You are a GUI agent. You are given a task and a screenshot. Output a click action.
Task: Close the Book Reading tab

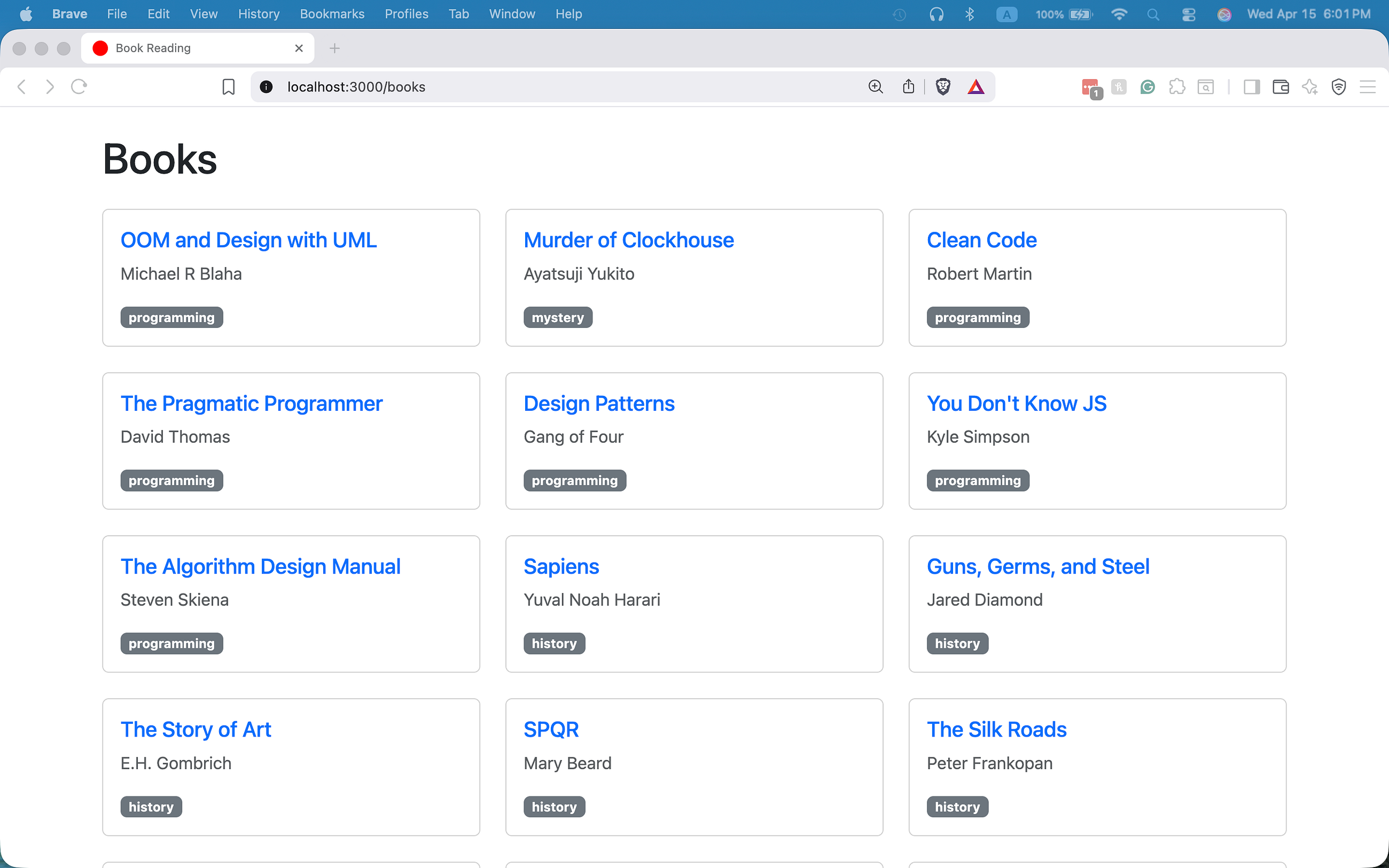(299, 48)
